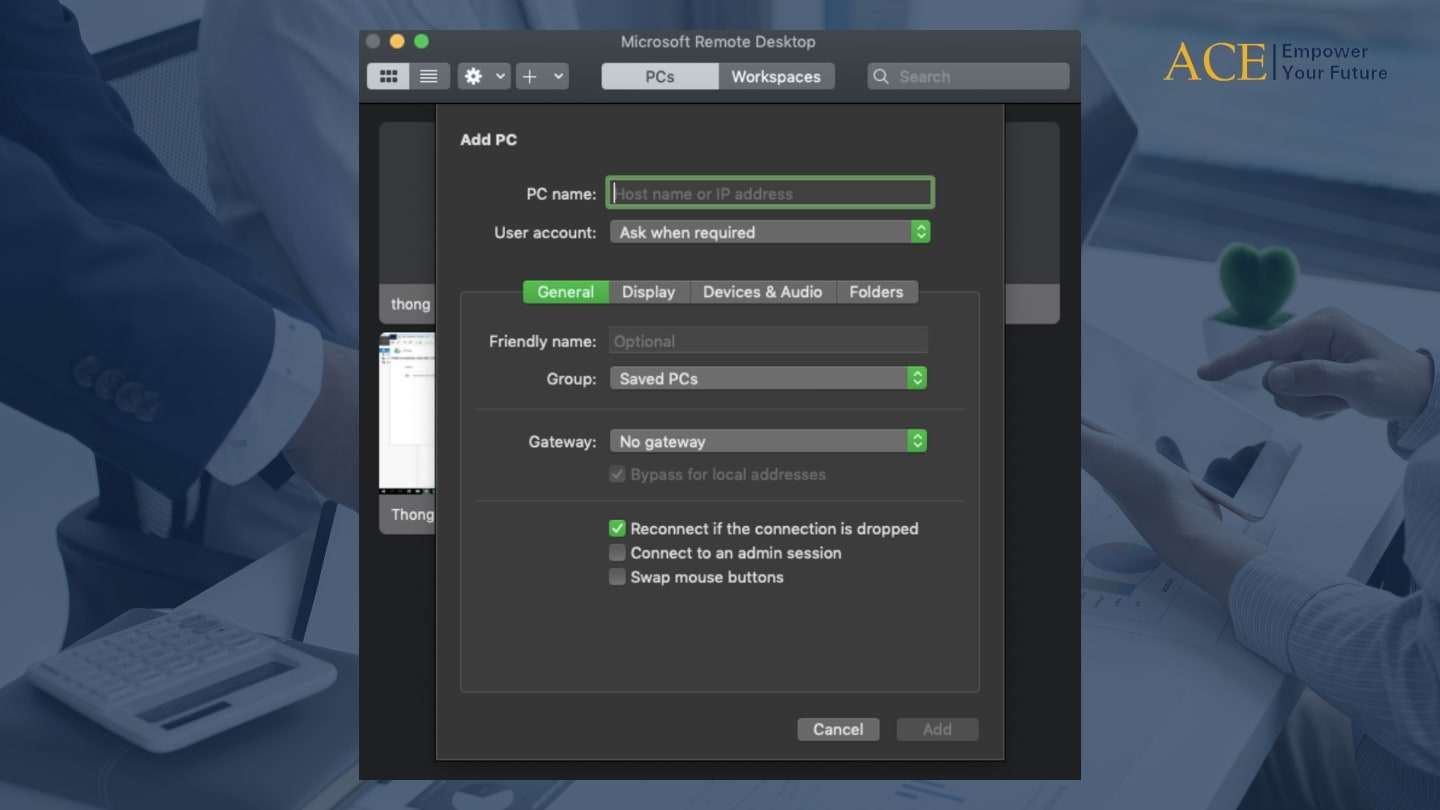
Task: Enable Swap mouse buttons
Action: coord(617,577)
